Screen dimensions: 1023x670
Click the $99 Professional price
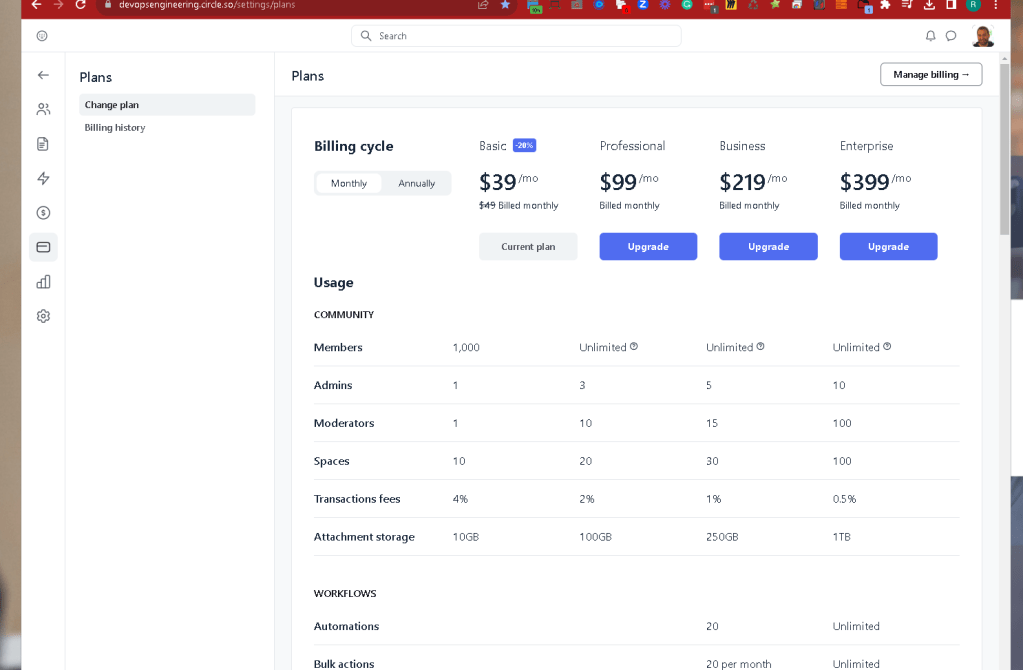tap(618, 182)
